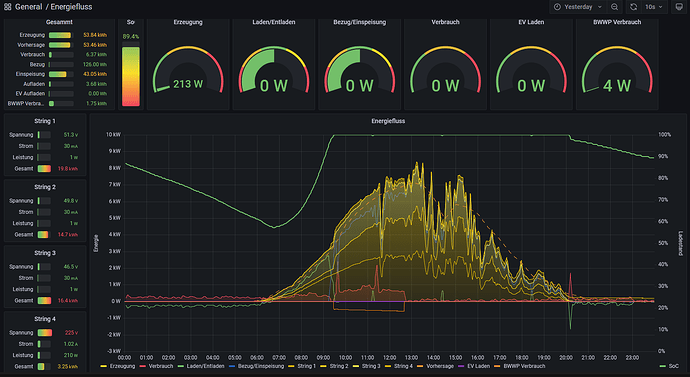Open the Laden/Entladen panel title menu

click(x=274, y=22)
